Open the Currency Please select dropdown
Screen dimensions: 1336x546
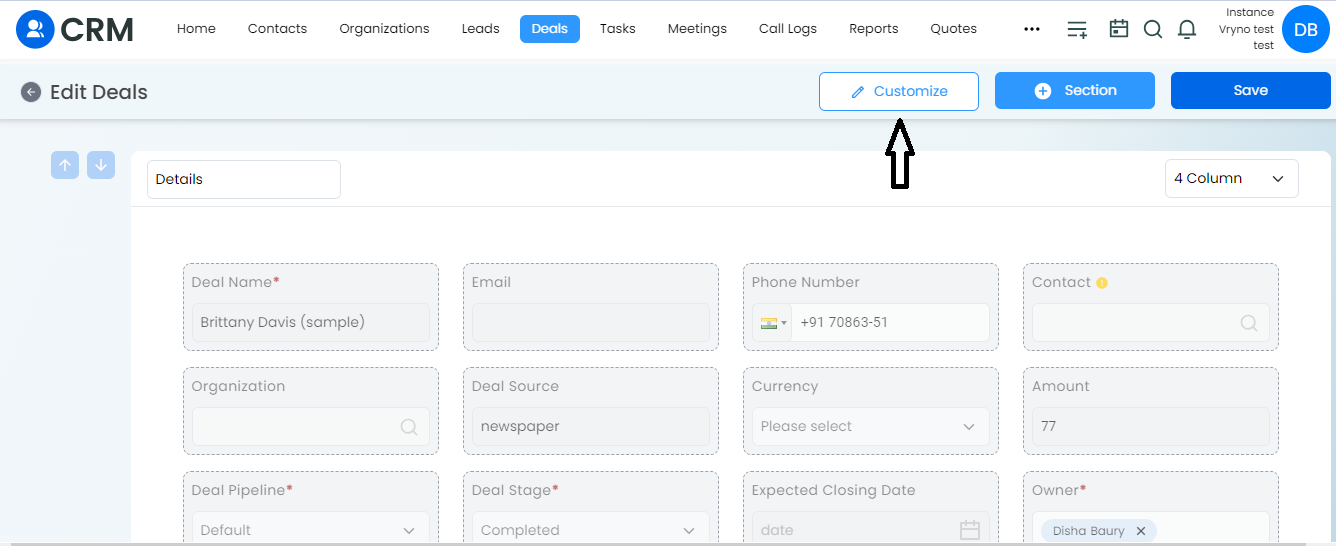click(x=870, y=426)
